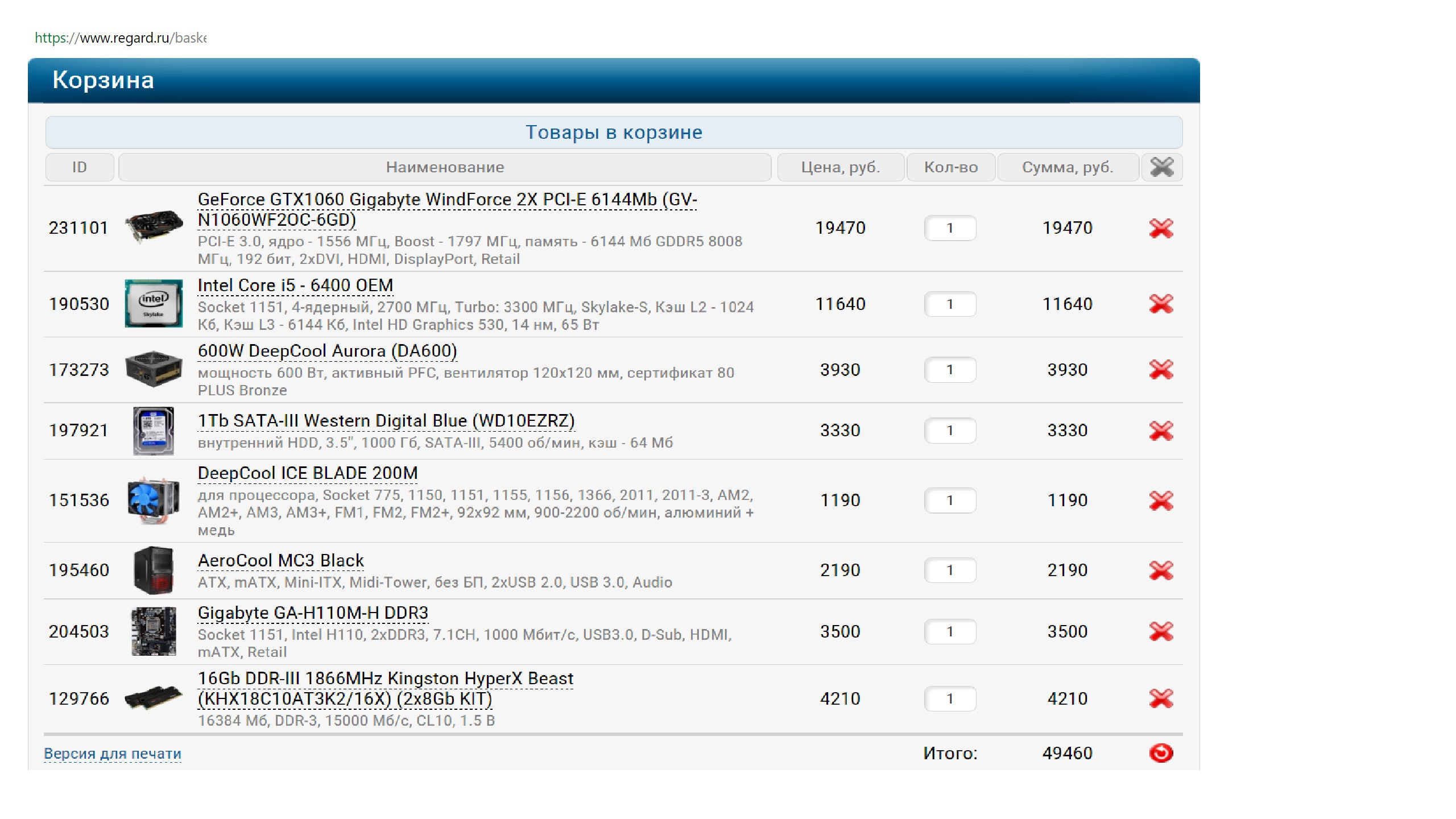Open Gigabyte GA-H110M-H DDR3 link

click(x=313, y=613)
